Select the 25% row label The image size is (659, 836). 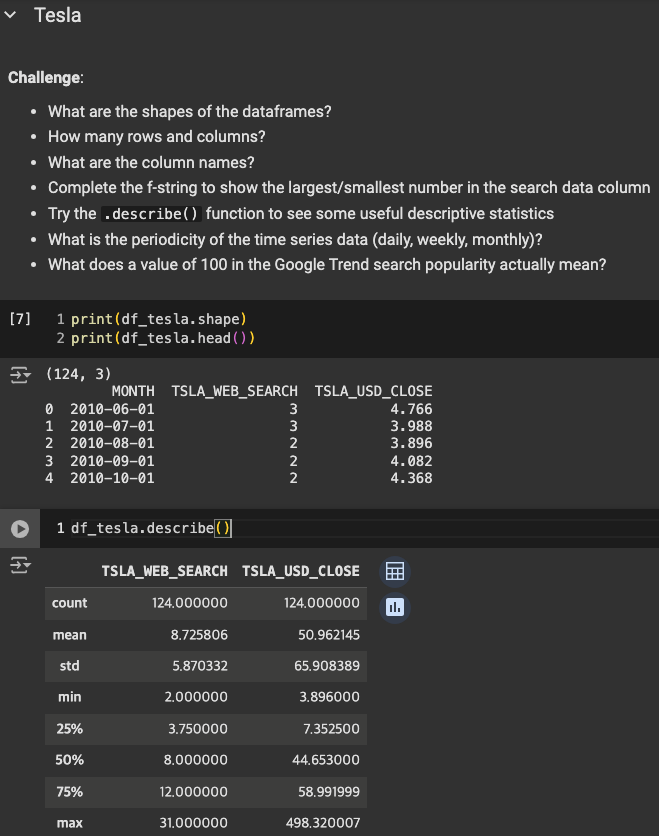[69, 729]
